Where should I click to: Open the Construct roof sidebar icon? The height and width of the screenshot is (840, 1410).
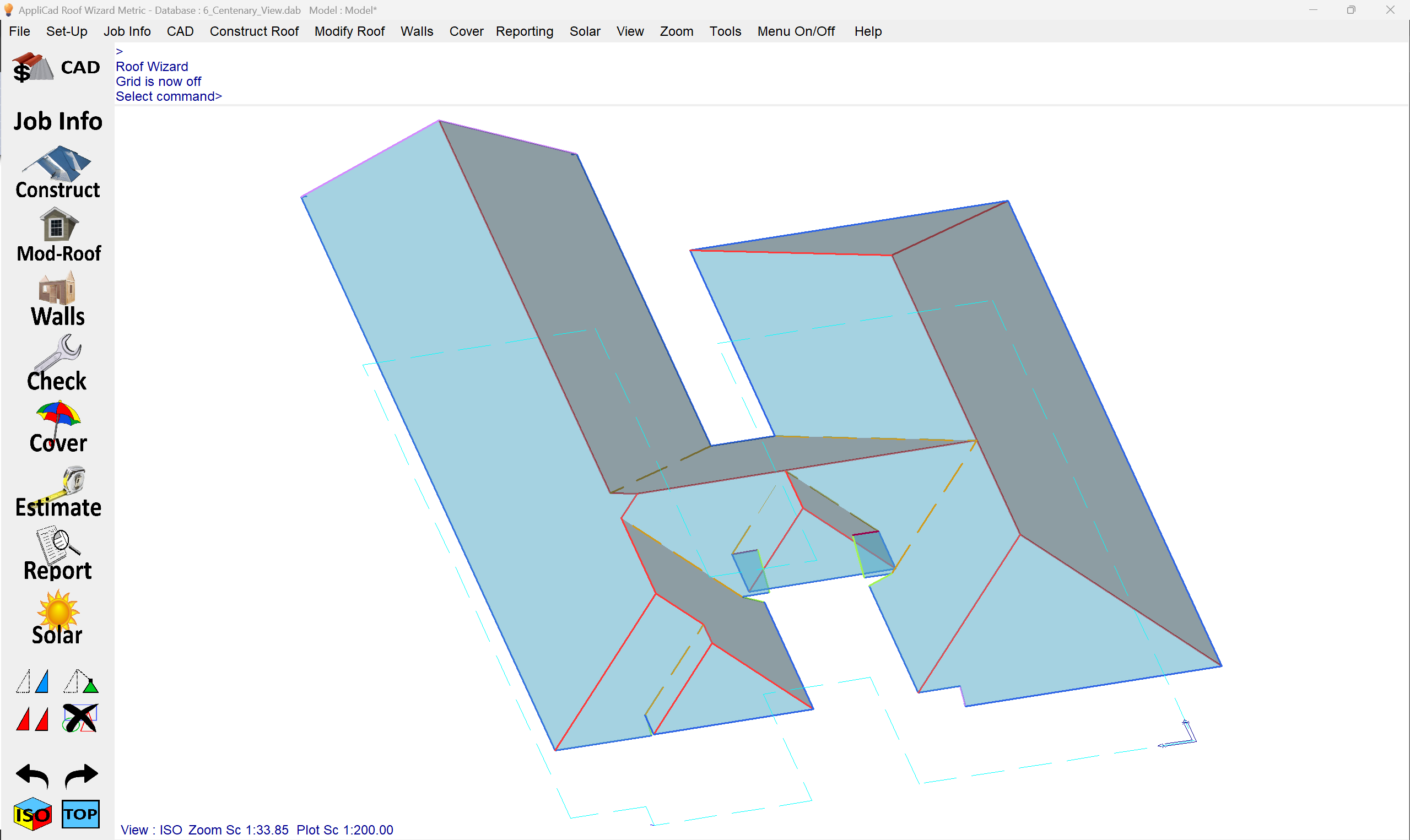[x=57, y=172]
